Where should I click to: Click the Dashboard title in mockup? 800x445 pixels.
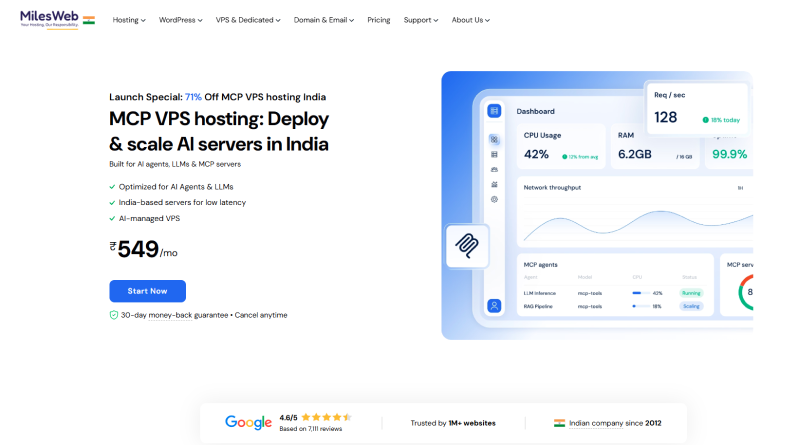535,111
